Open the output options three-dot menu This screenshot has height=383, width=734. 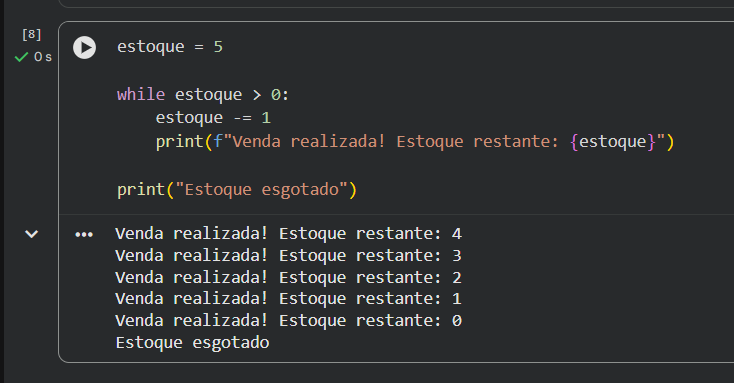click(84, 234)
